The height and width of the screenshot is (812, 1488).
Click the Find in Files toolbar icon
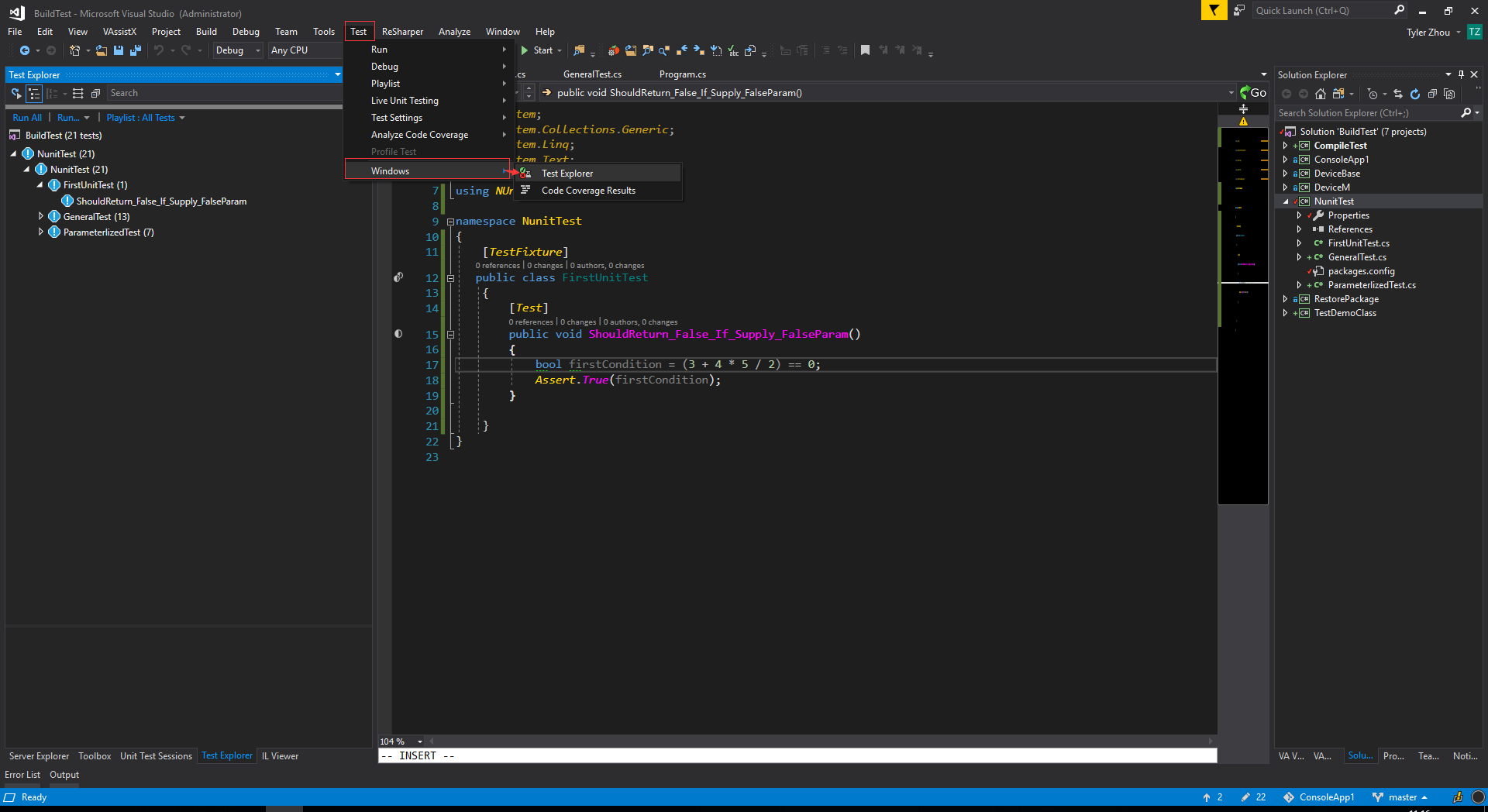[x=579, y=50]
